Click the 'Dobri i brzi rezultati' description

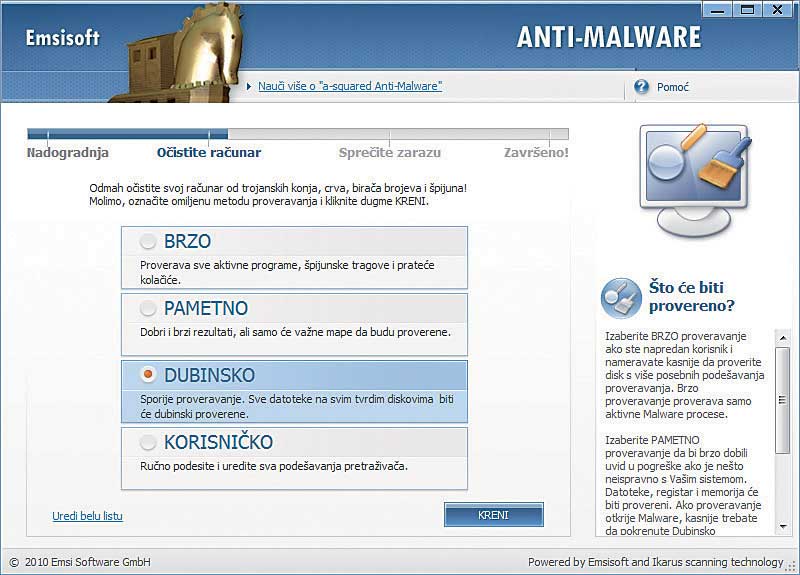coord(295,332)
